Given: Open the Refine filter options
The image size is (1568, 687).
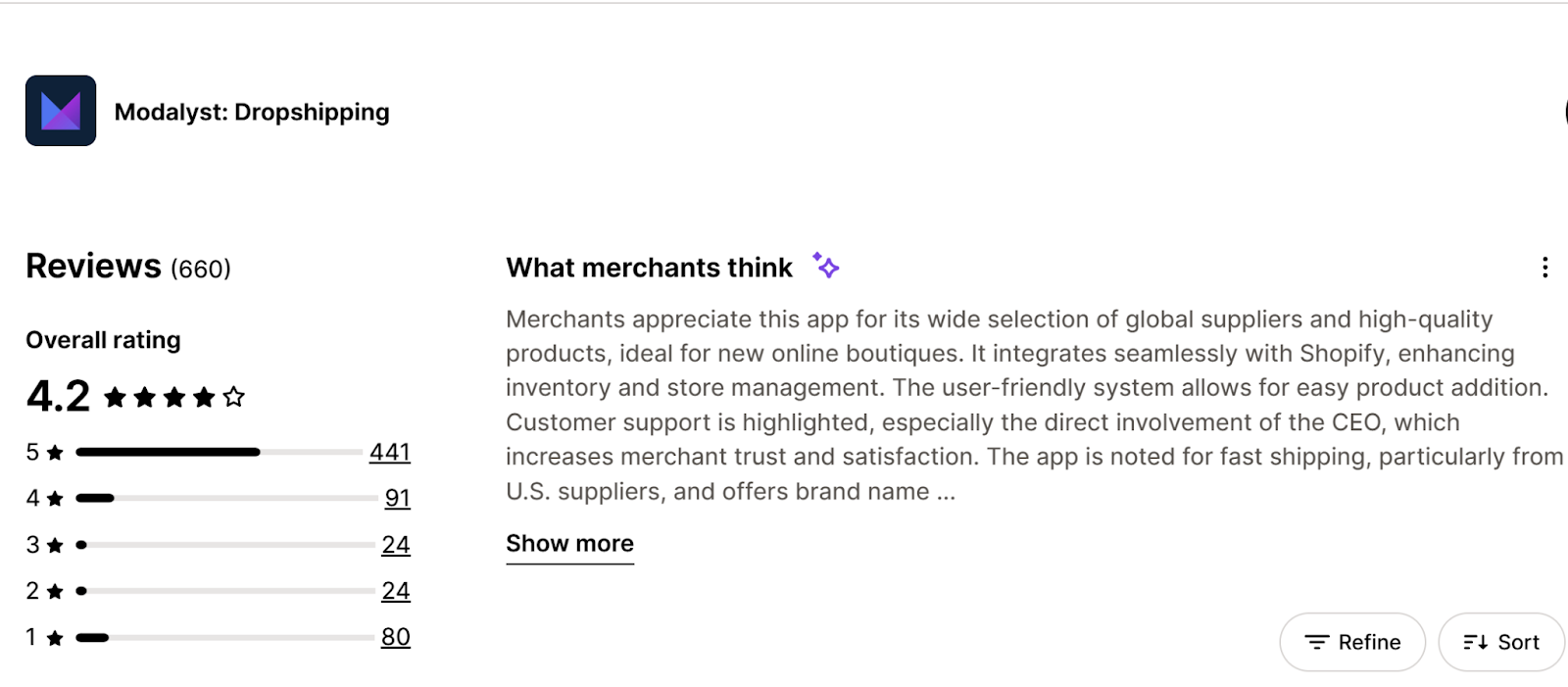Looking at the screenshot, I should pyautogui.click(x=1352, y=642).
